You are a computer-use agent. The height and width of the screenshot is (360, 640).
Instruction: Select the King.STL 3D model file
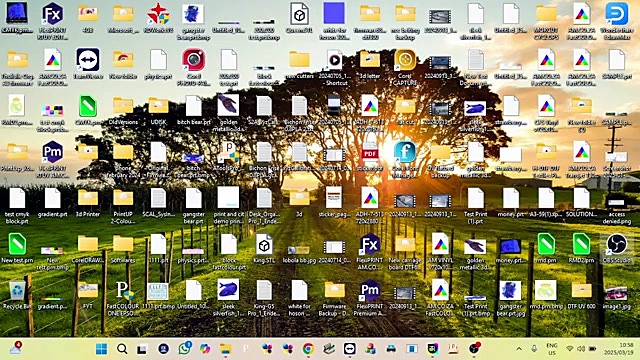(x=264, y=244)
